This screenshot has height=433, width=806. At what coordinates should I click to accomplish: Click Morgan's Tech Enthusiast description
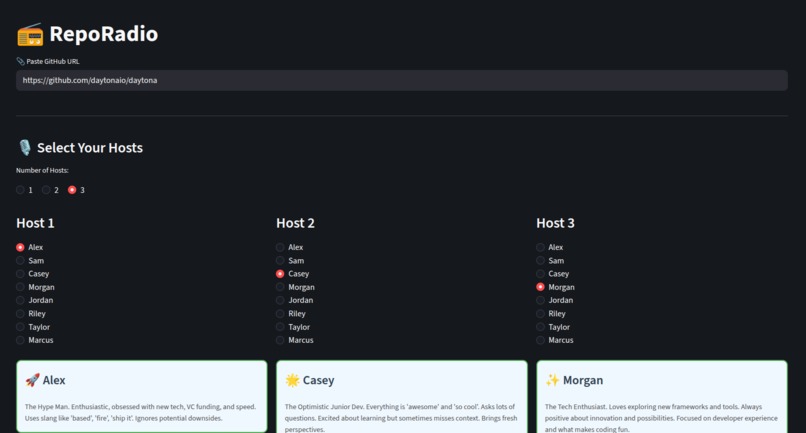tap(661, 418)
